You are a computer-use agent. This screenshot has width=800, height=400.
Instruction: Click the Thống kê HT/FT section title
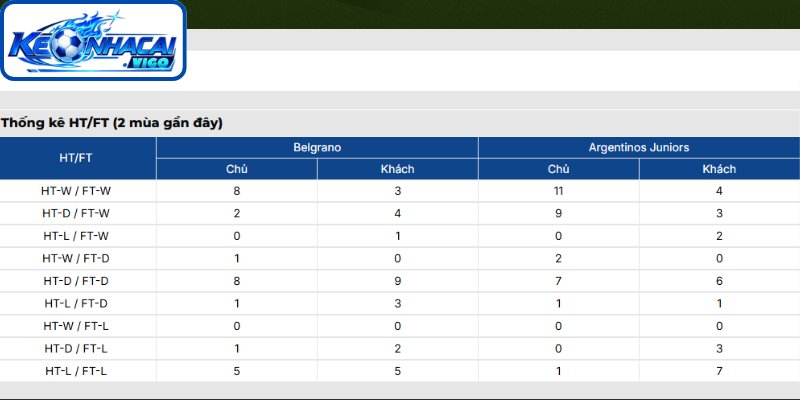(x=112, y=123)
